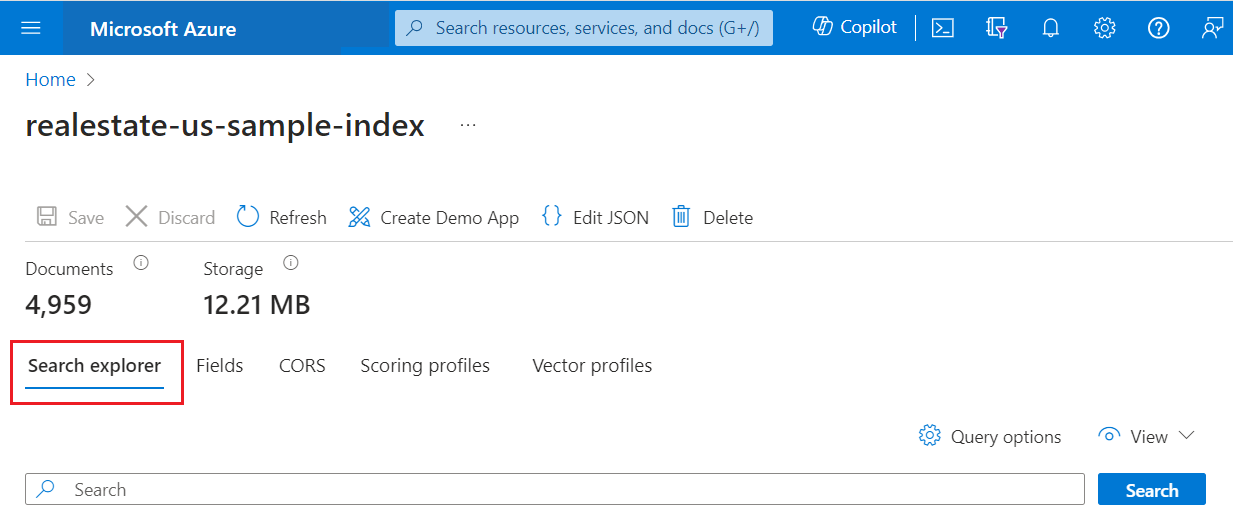View notifications bell icon
The height and width of the screenshot is (524, 1233).
[1050, 28]
